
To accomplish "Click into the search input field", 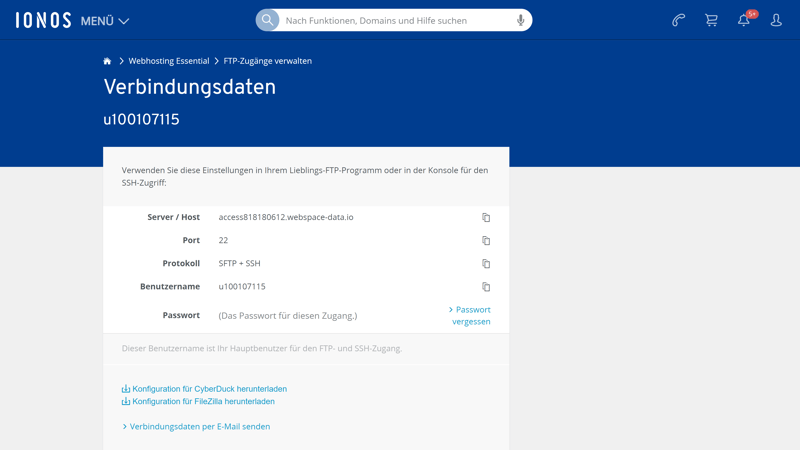I will point(396,20).
